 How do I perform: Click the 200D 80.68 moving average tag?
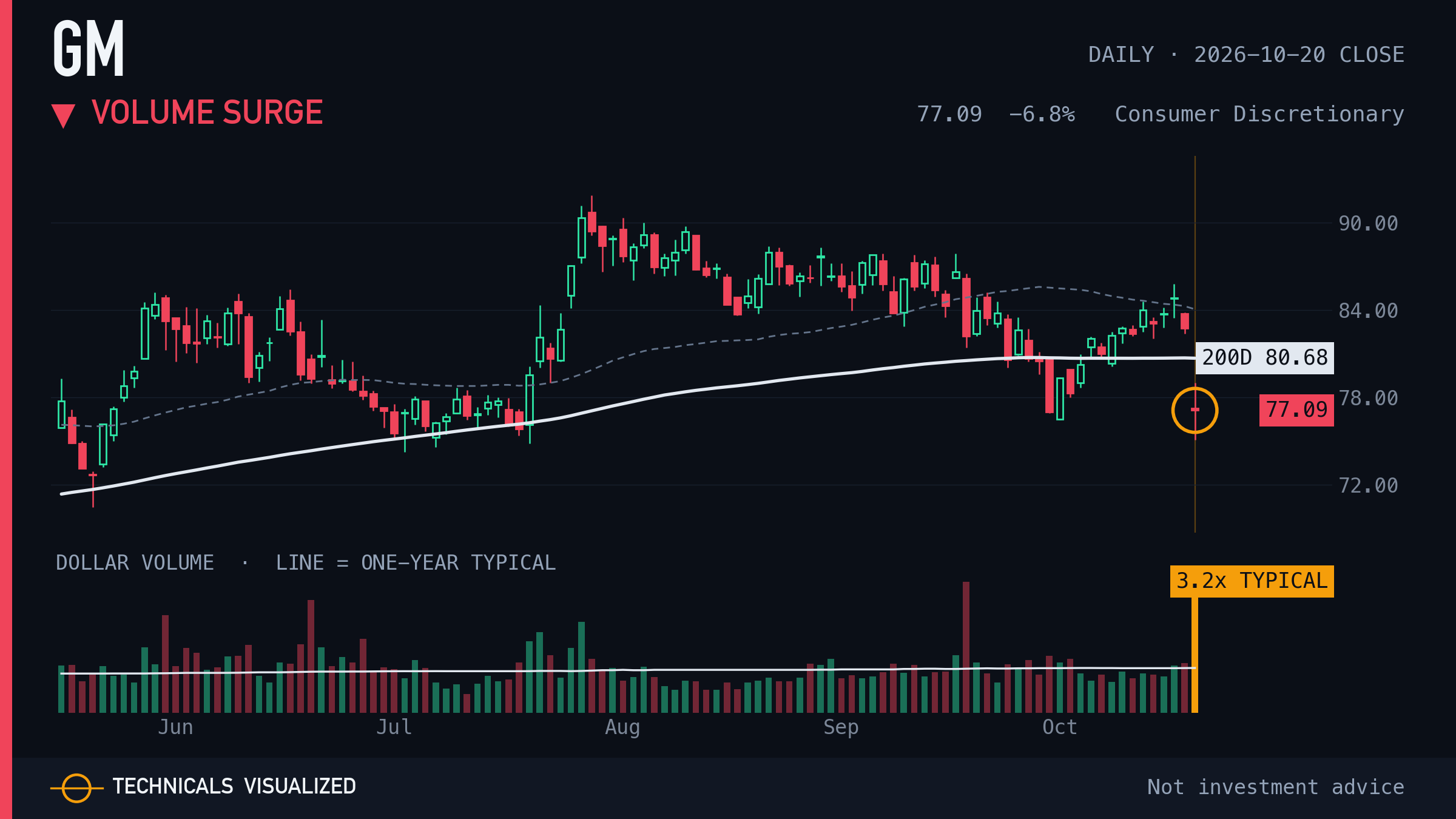(x=1265, y=358)
